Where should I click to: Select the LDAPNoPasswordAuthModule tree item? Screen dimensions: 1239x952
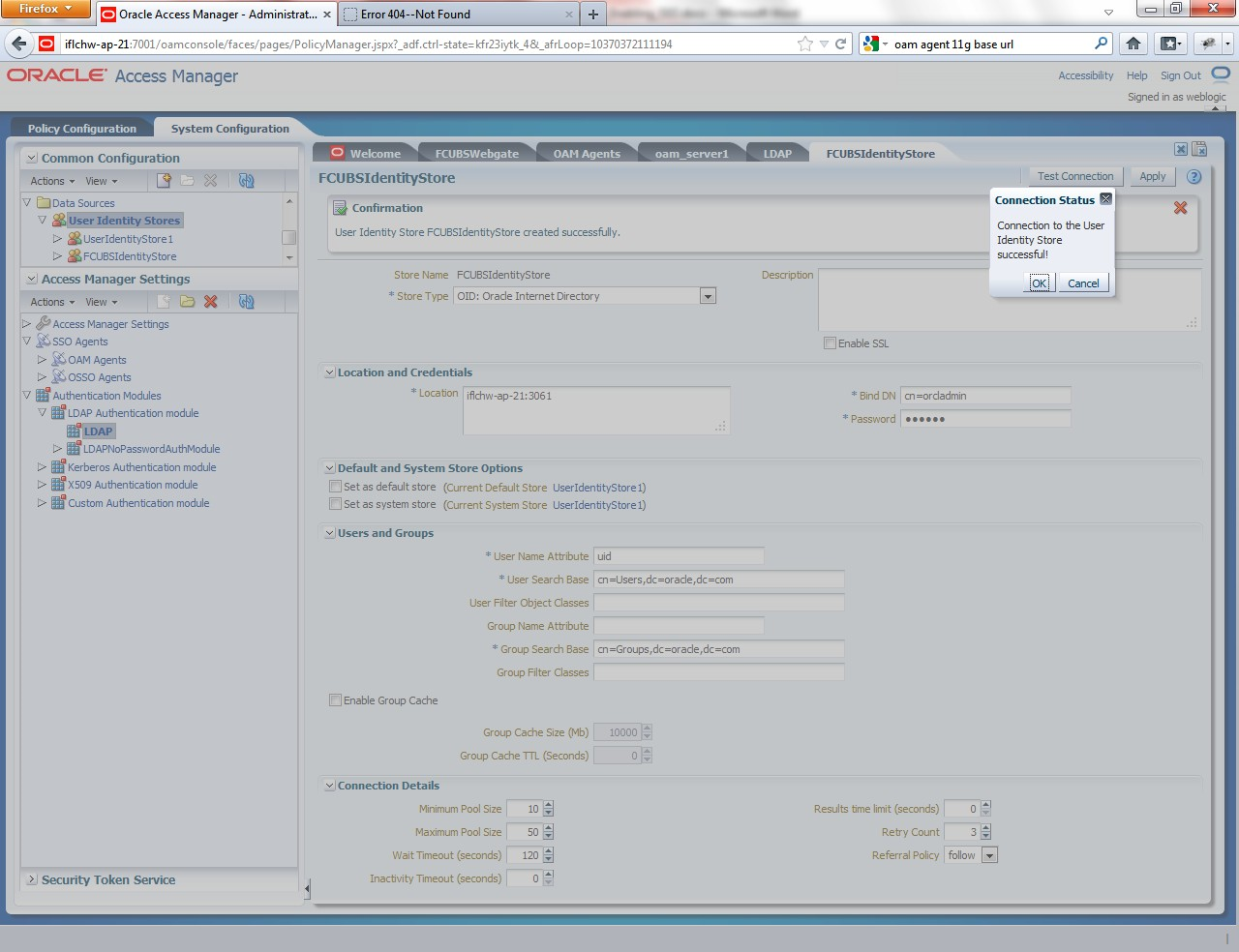point(151,449)
